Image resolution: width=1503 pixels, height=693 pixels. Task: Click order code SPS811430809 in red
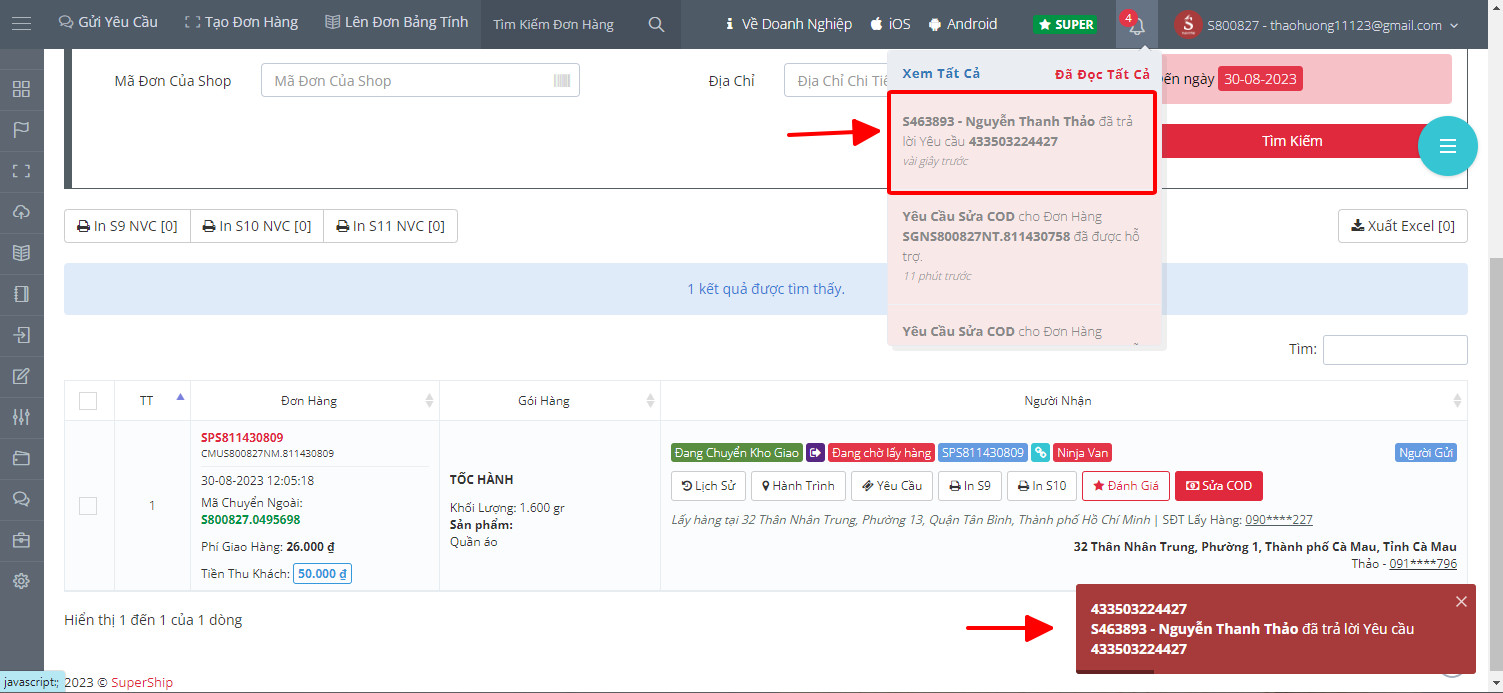[x=242, y=438]
